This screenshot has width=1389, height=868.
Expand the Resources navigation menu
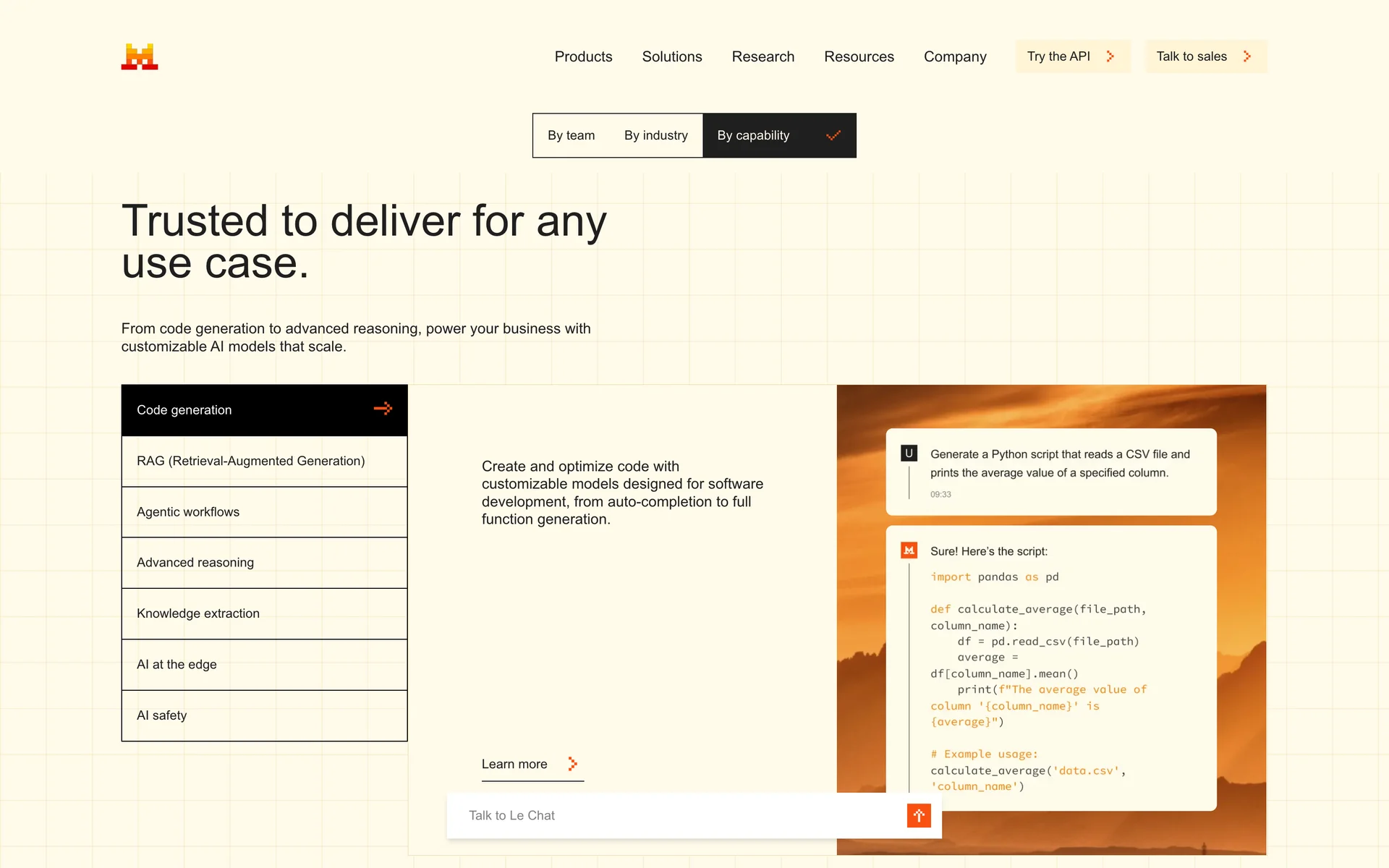[x=859, y=56]
